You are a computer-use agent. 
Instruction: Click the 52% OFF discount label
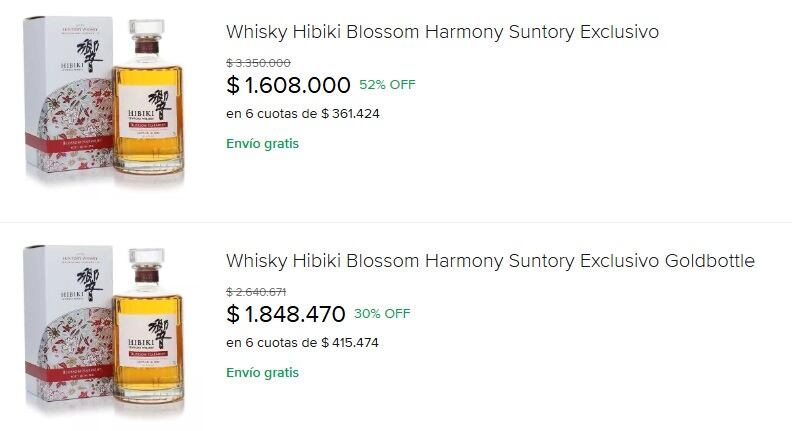[x=387, y=85]
